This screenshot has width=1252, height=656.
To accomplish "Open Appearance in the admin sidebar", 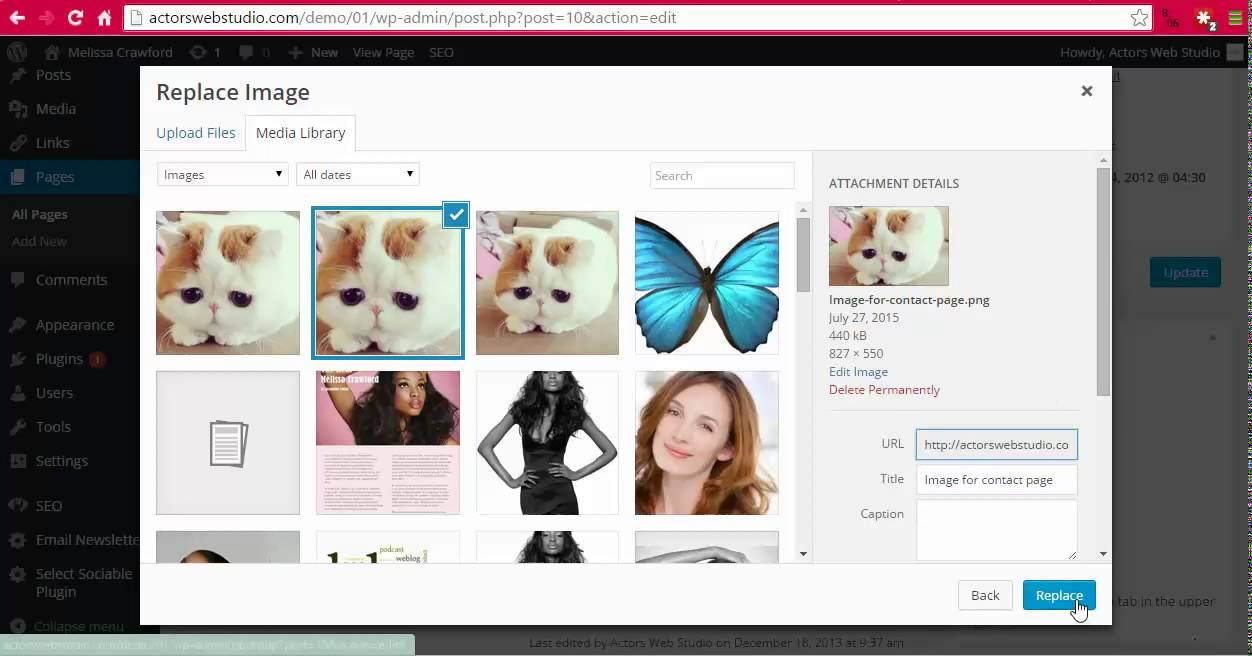I will [75, 325].
